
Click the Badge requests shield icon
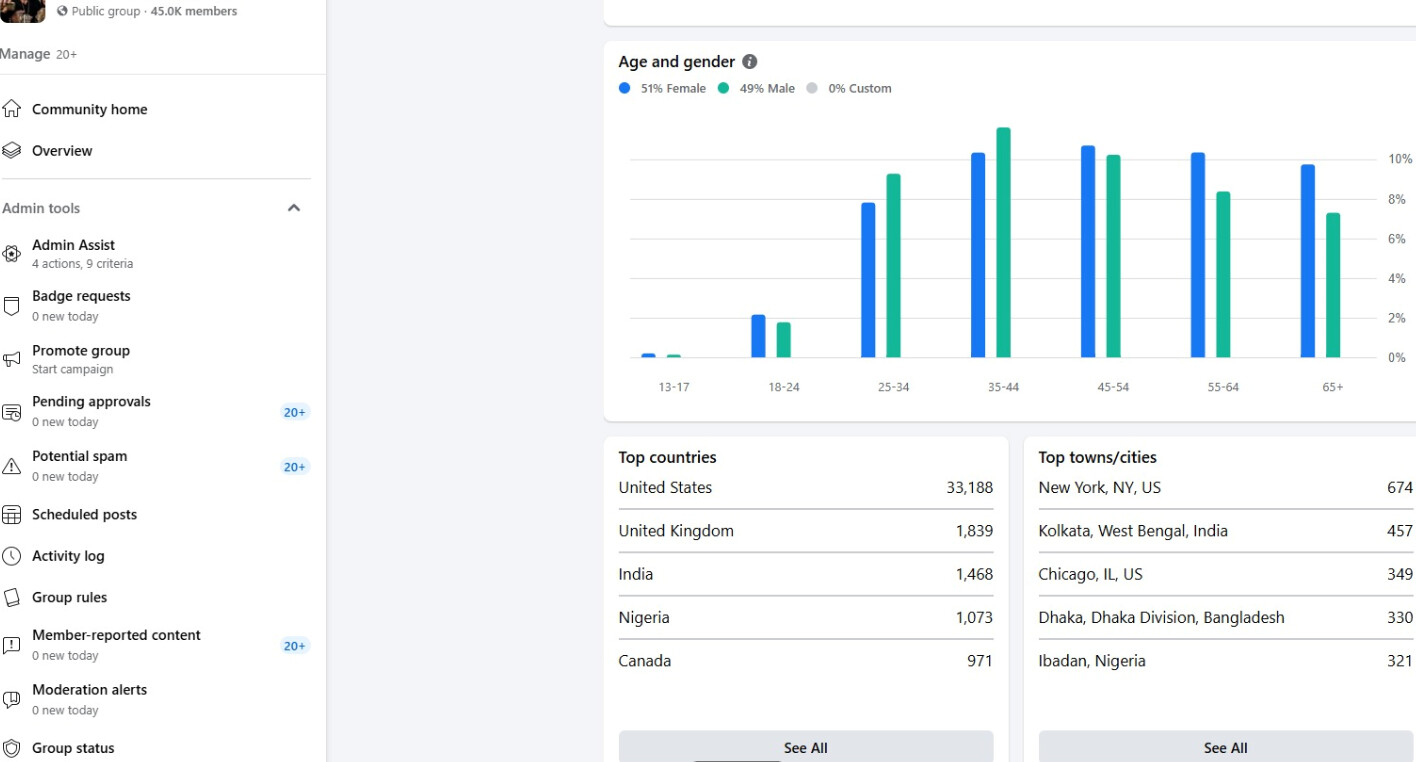coord(12,306)
